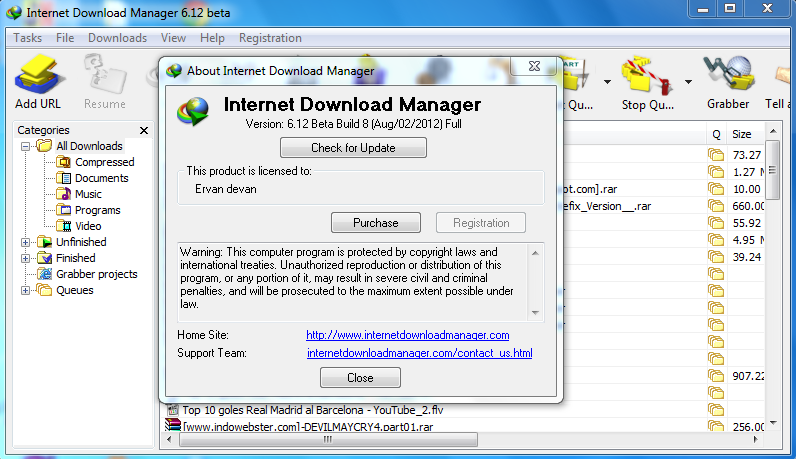Click the download list vertical scrollbar thumb

pos(772,170)
